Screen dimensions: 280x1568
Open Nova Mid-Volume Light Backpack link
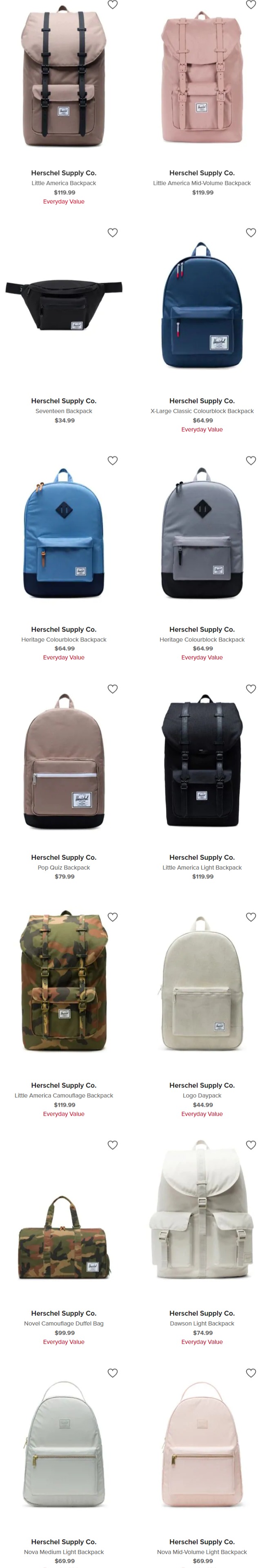coord(202,1552)
